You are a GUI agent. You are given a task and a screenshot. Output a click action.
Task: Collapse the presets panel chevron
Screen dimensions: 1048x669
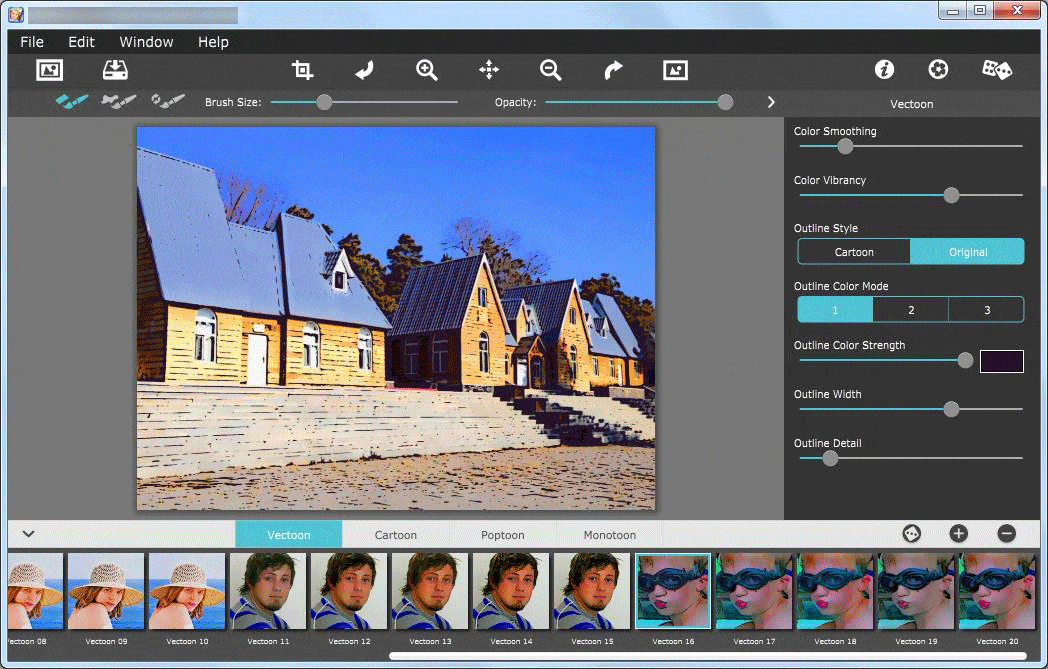[28, 534]
